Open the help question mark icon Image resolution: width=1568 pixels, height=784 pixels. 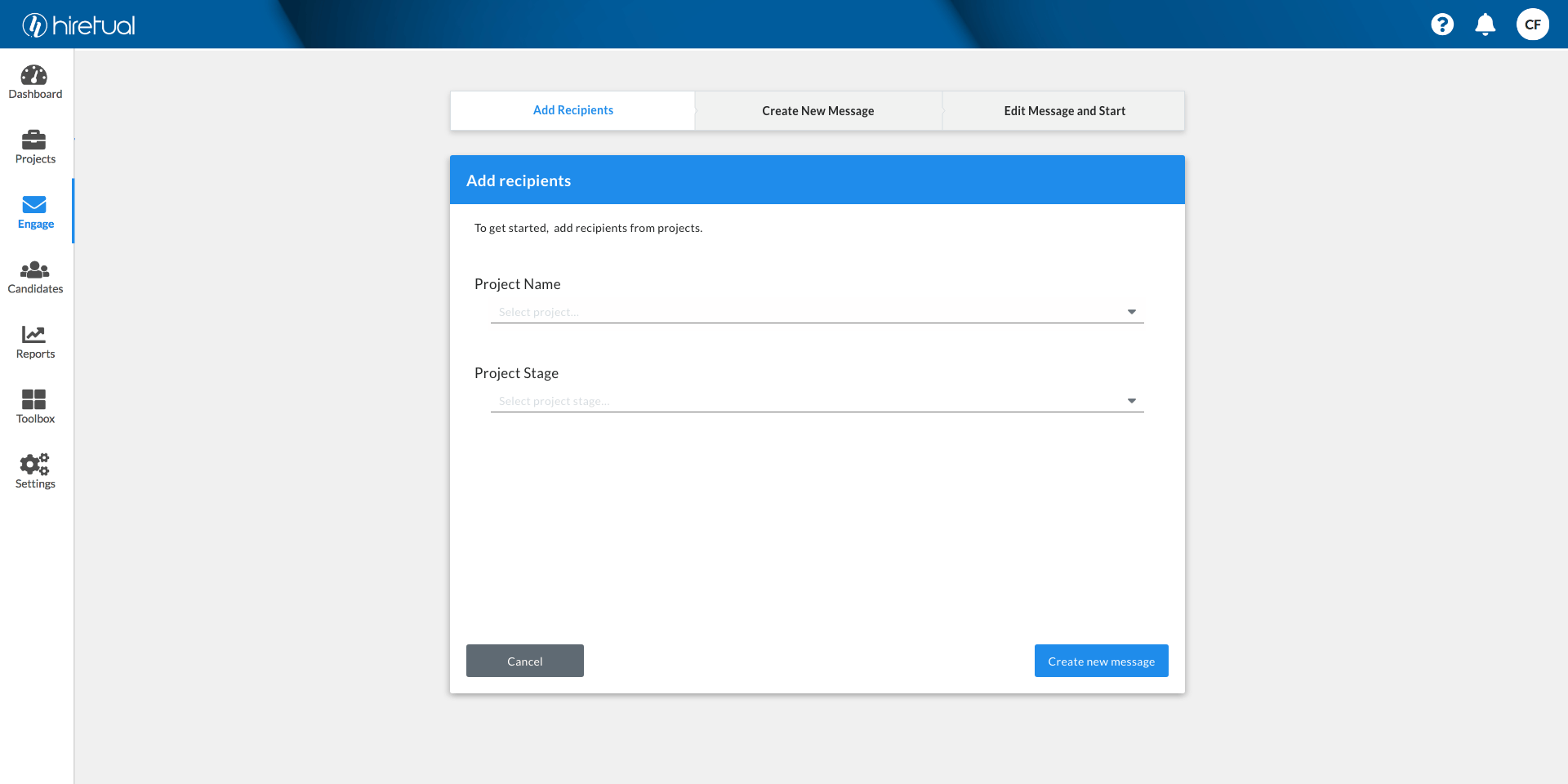pyautogui.click(x=1442, y=24)
